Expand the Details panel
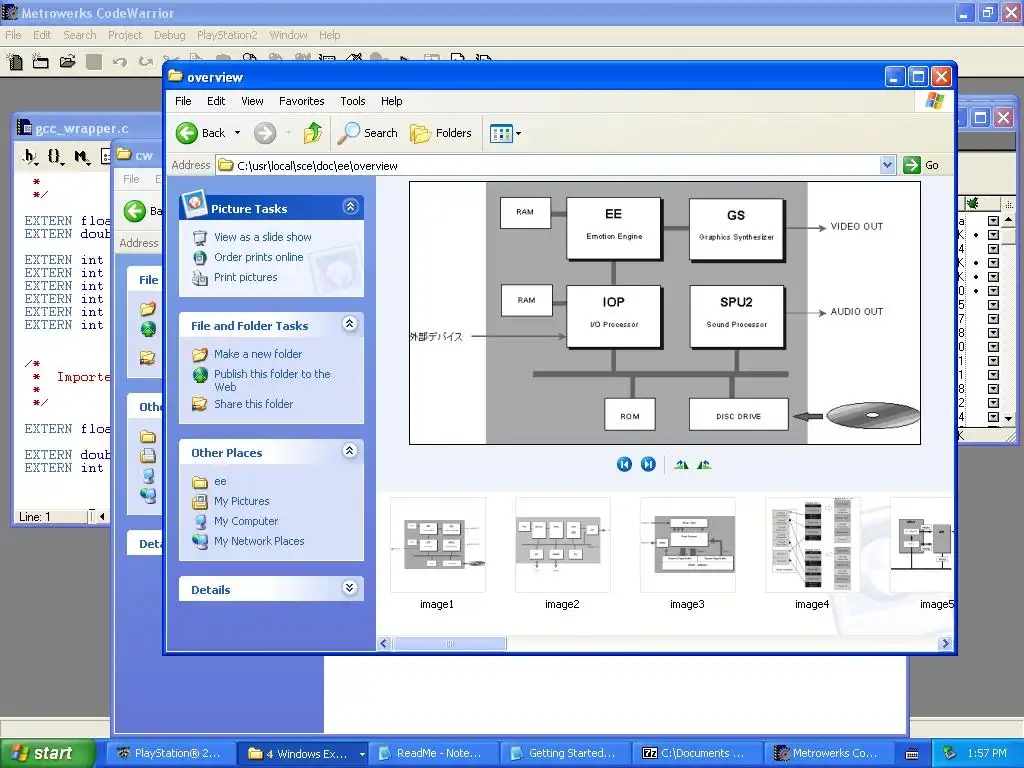 click(350, 588)
